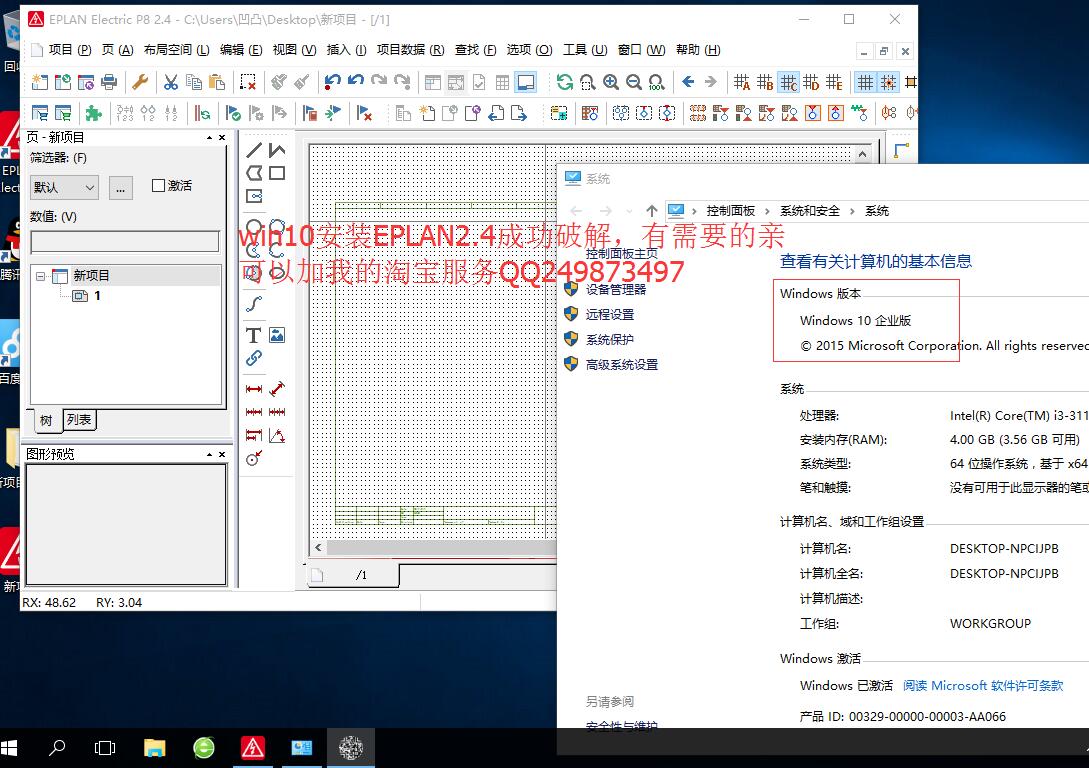Go to previous page with blue back arrow
The width and height of the screenshot is (1089, 768).
coord(688,83)
